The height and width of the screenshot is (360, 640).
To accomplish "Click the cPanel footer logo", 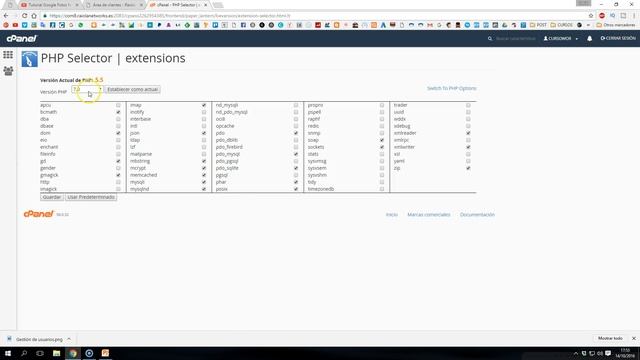I will click(38, 214).
